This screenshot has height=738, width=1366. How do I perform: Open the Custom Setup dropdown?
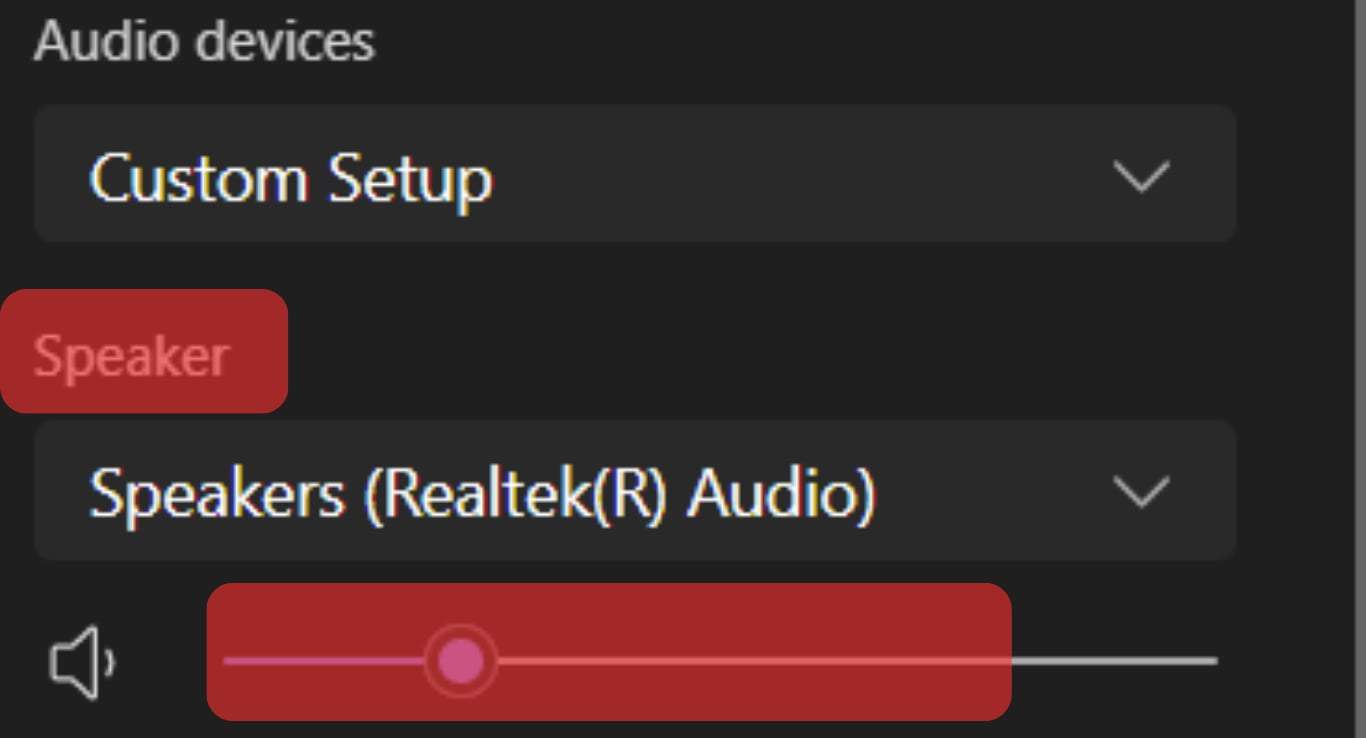[x=634, y=174]
